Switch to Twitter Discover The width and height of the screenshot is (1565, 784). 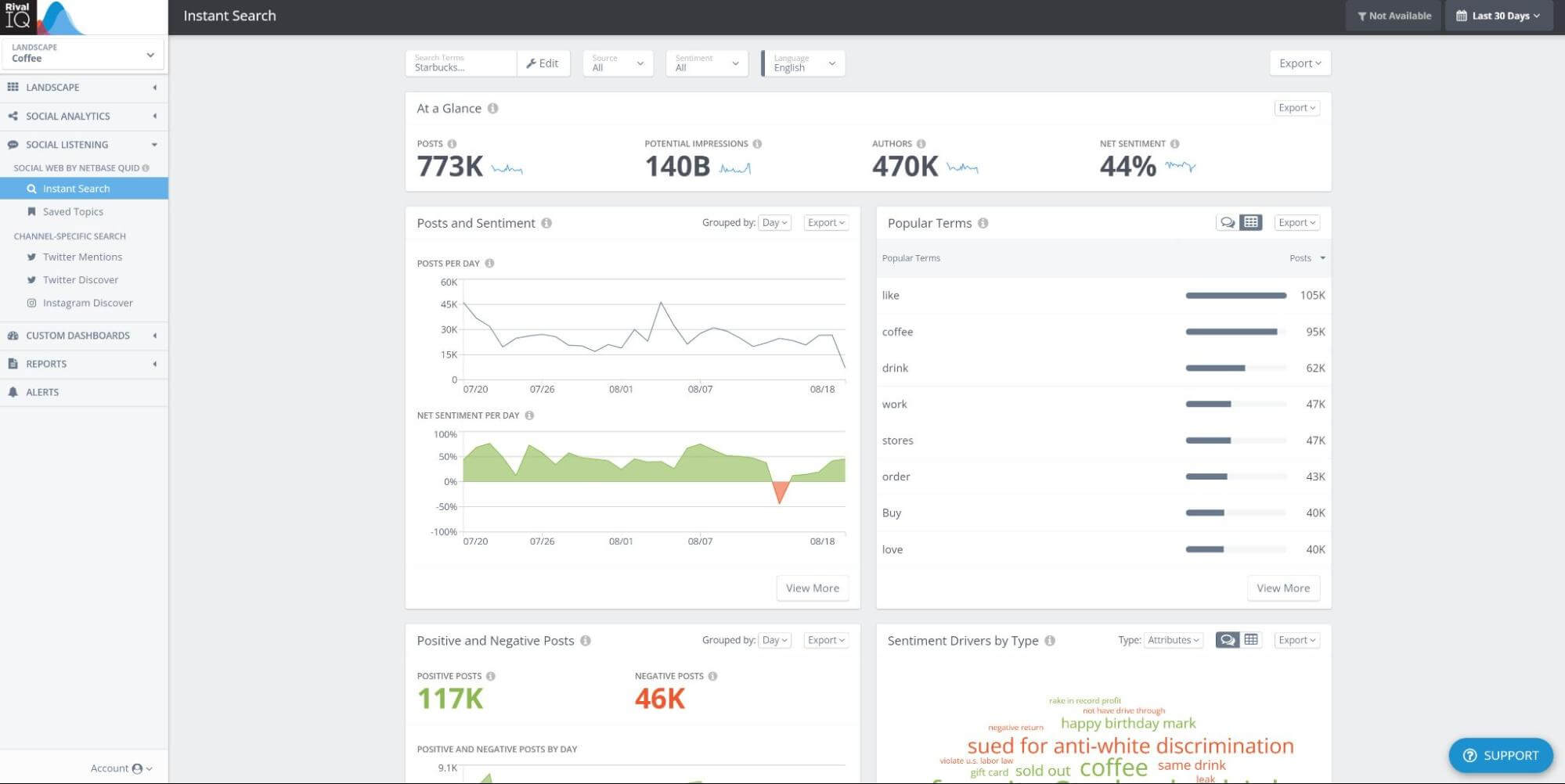80,279
